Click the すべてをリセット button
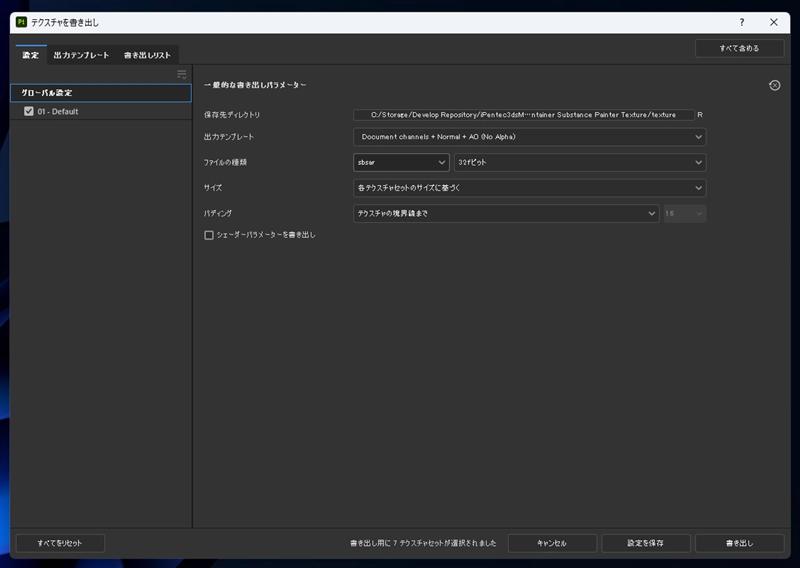The image size is (800, 568). tap(60, 543)
